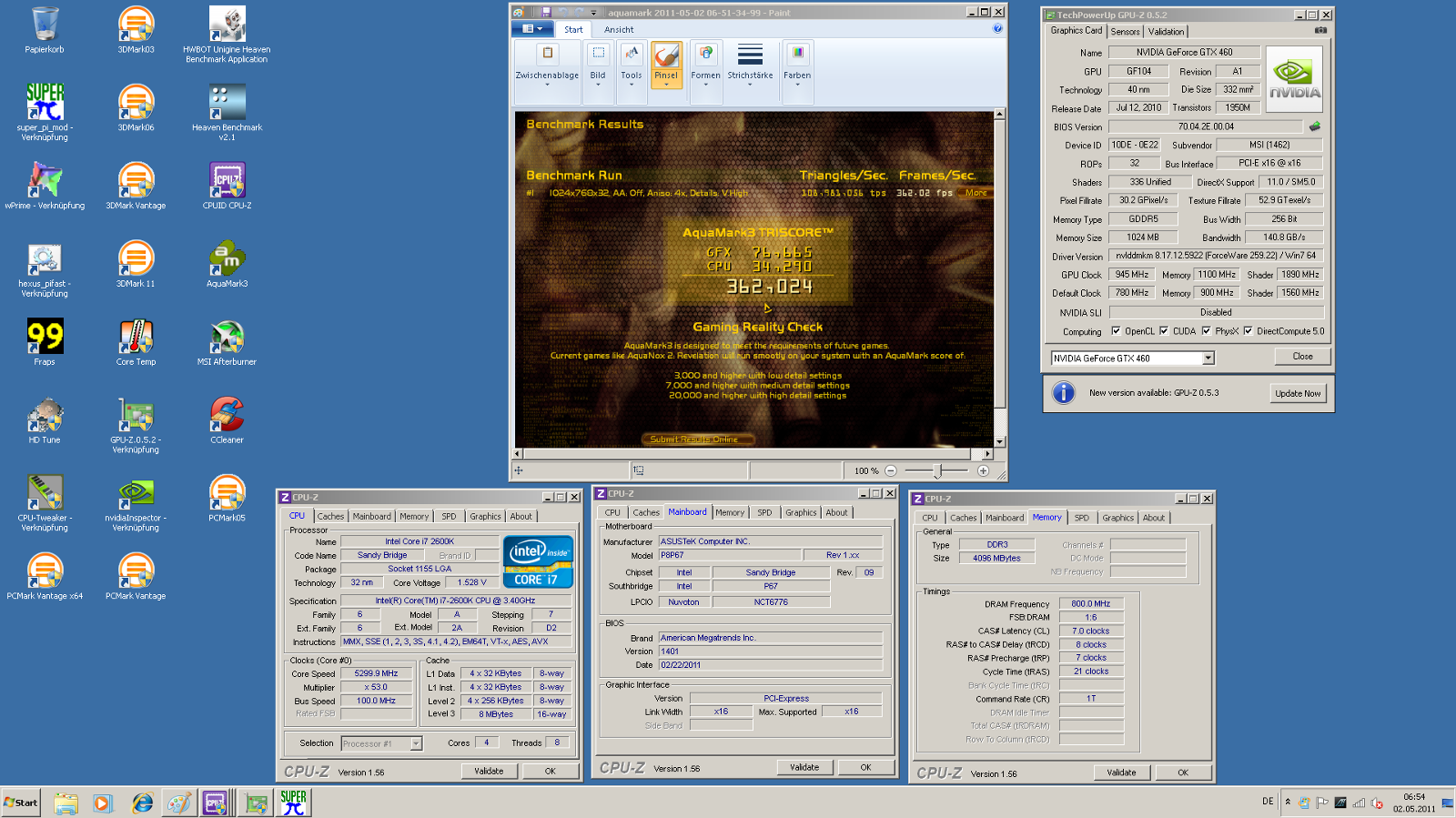Screen dimensions: 1456x818
Task: Open Validation tab in GPU-Z
Action: tap(1166, 31)
